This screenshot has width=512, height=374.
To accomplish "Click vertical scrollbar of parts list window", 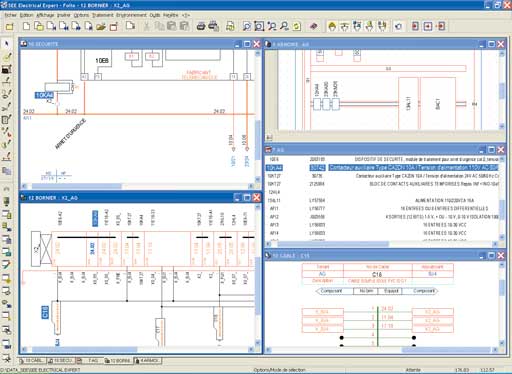I will [x=502, y=197].
